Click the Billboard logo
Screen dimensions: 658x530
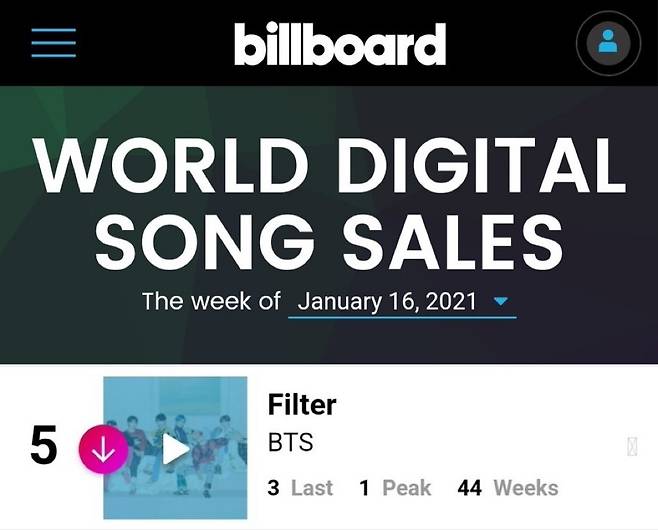[x=340, y=44]
